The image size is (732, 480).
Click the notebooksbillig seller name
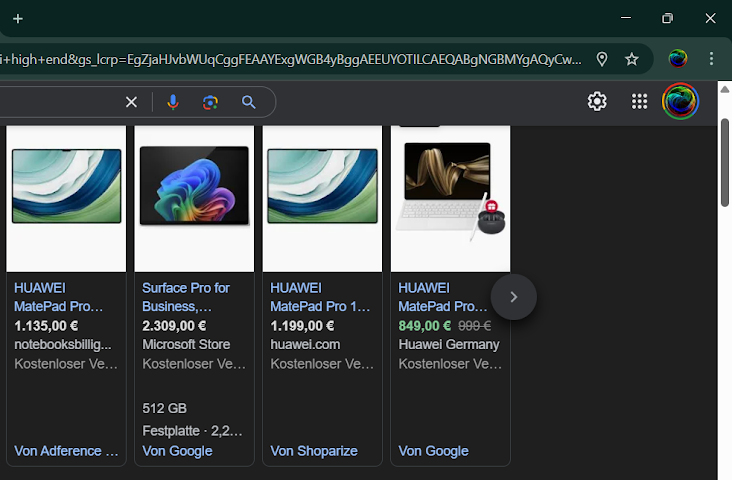tap(63, 345)
